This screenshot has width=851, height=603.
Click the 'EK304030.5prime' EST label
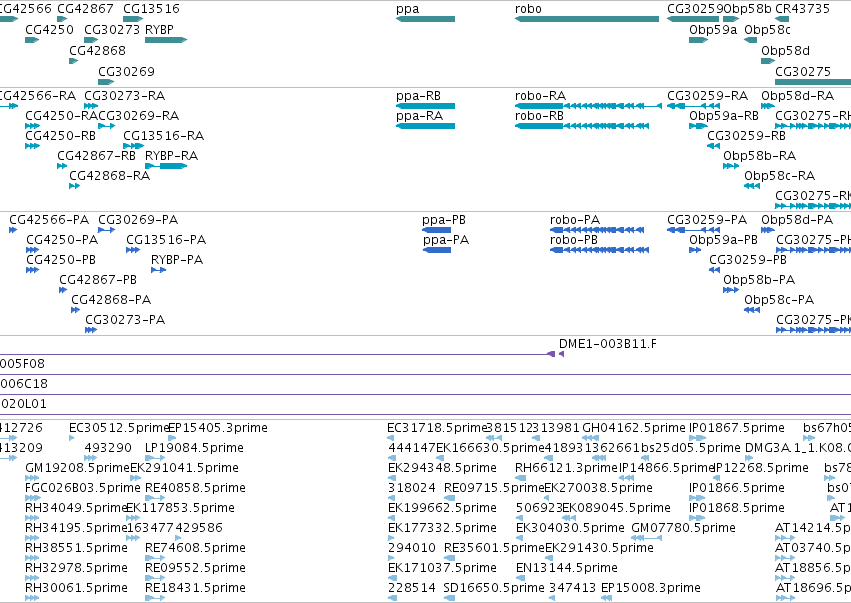pos(570,528)
